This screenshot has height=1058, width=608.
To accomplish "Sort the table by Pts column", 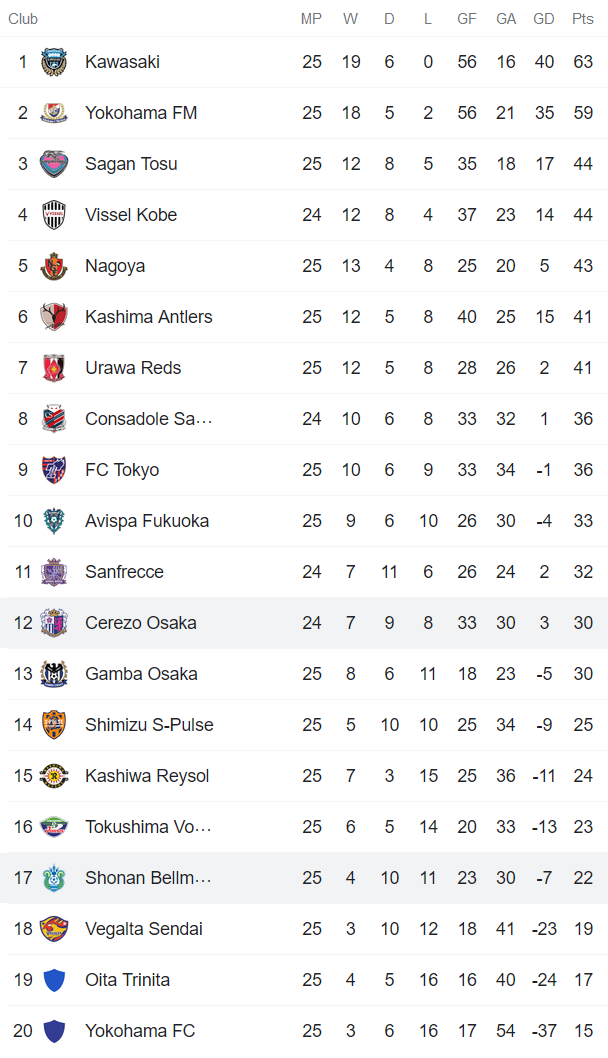I will (583, 18).
